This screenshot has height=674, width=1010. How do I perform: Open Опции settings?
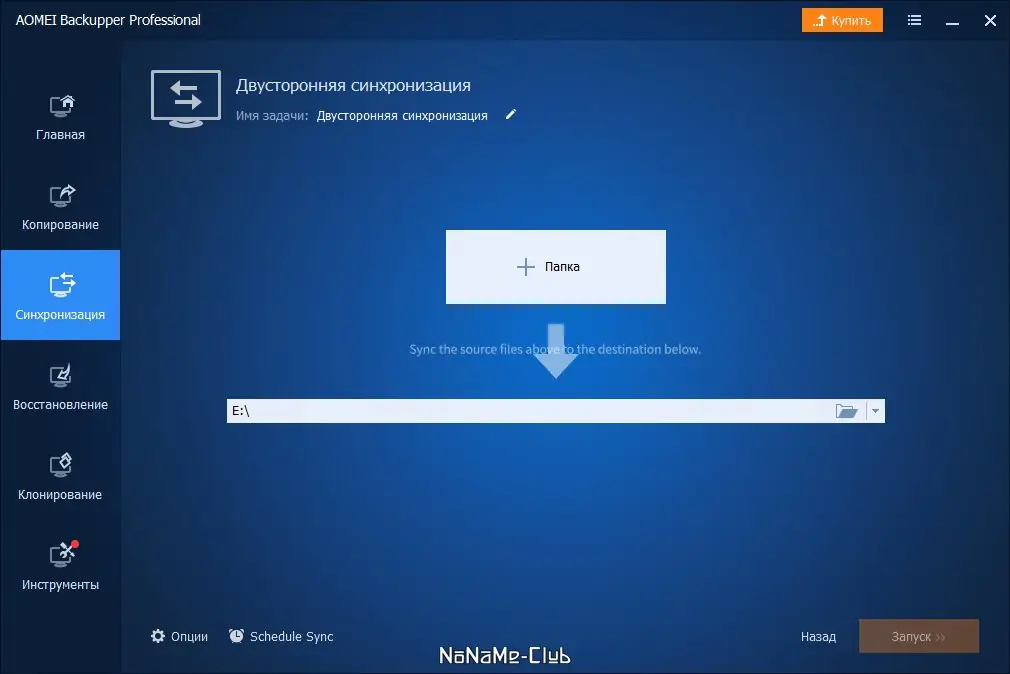[179, 637]
